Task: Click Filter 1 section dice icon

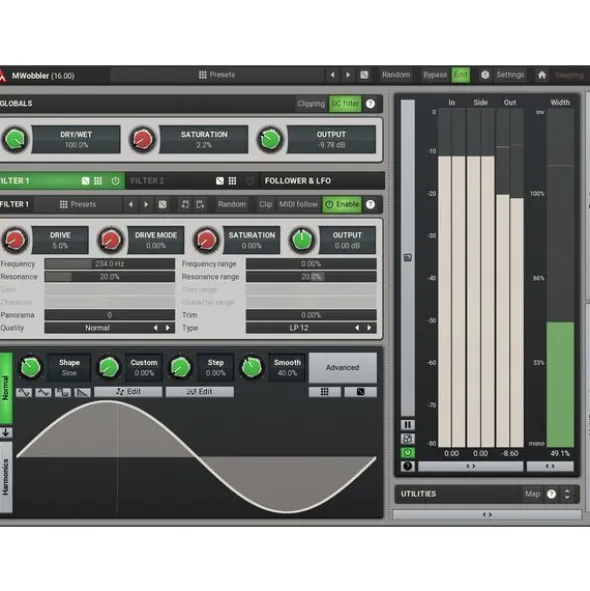Action: 162,204
